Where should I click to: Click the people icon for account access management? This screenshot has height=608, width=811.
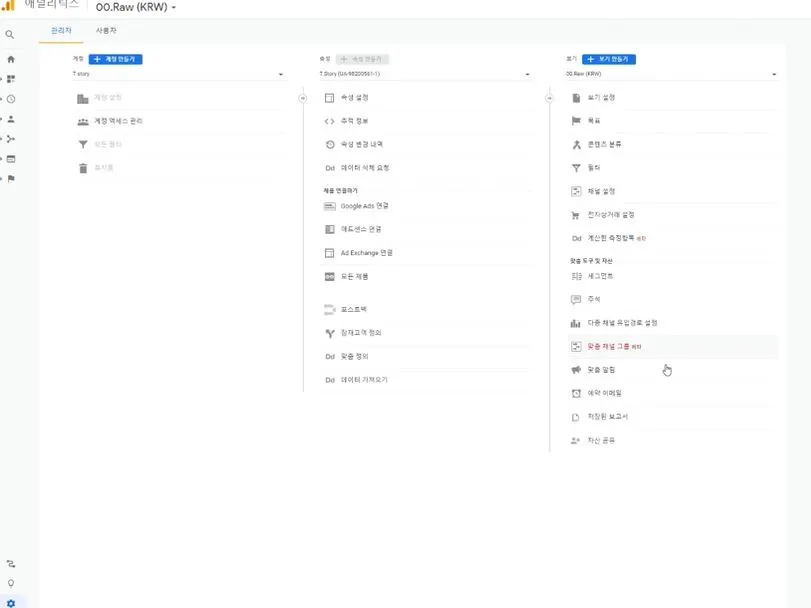[83, 121]
